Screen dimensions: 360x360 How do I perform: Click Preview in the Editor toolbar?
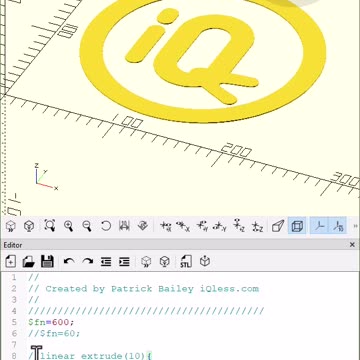146,262
